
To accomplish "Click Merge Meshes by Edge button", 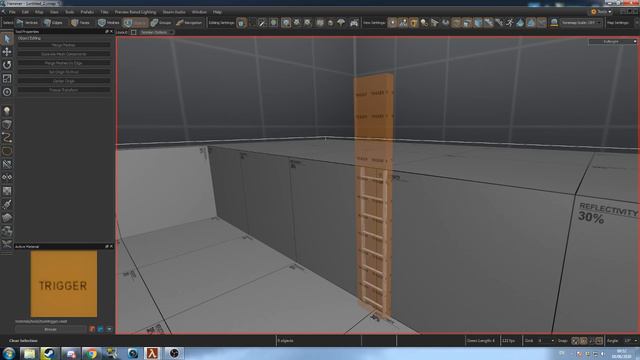I will 64,63.
